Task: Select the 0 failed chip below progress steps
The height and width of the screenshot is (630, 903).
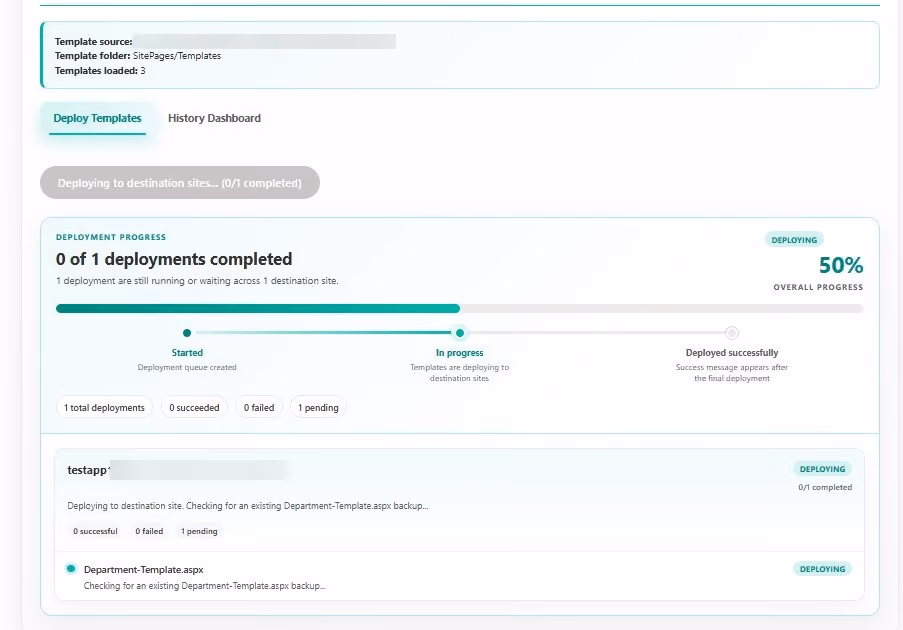Action: (x=259, y=408)
